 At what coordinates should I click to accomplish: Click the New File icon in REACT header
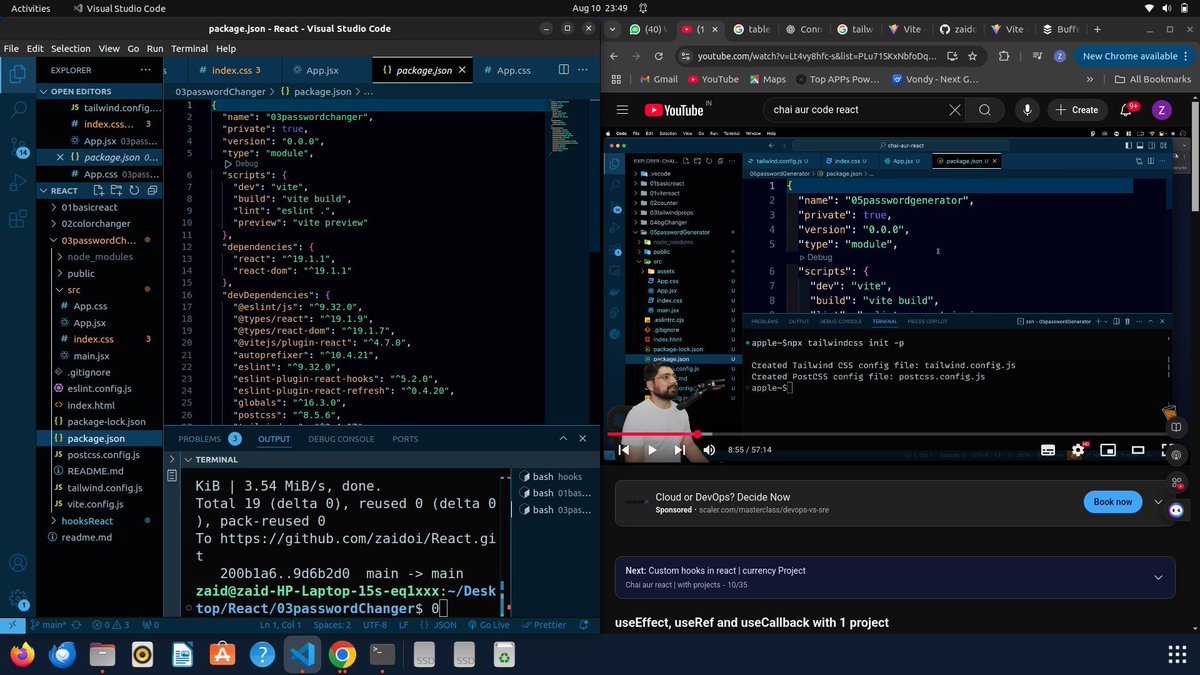pyautogui.click(x=98, y=190)
